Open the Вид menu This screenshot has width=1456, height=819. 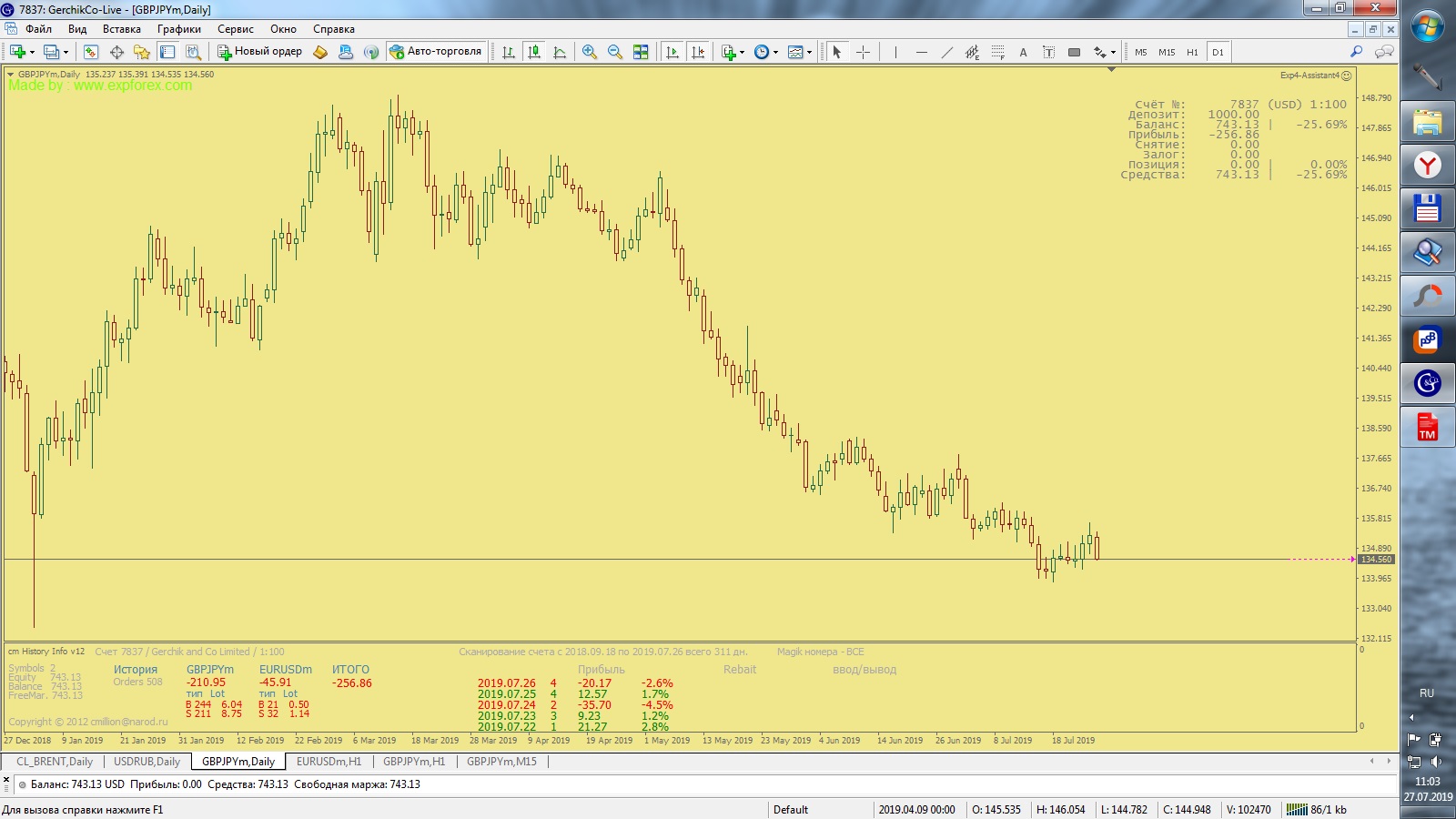(x=77, y=29)
